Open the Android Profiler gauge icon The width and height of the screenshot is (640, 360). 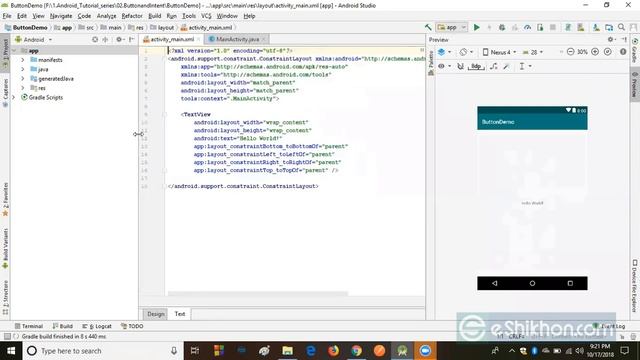click(527, 27)
